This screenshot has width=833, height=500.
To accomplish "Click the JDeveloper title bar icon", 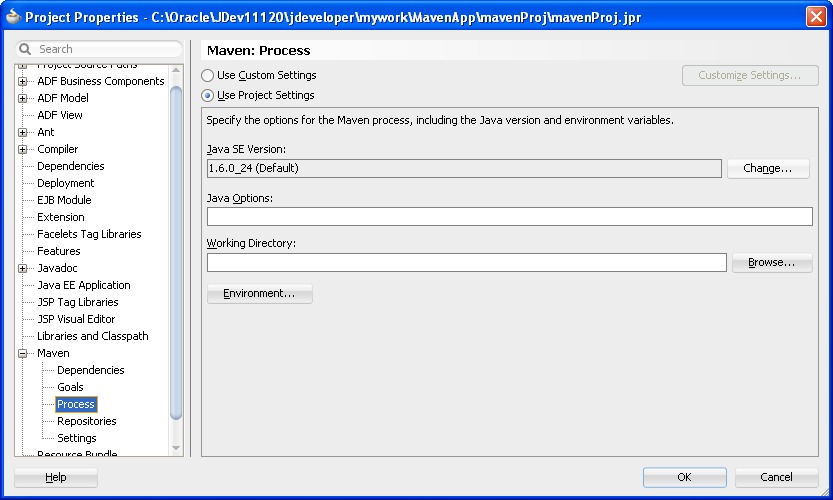I will [x=13, y=16].
